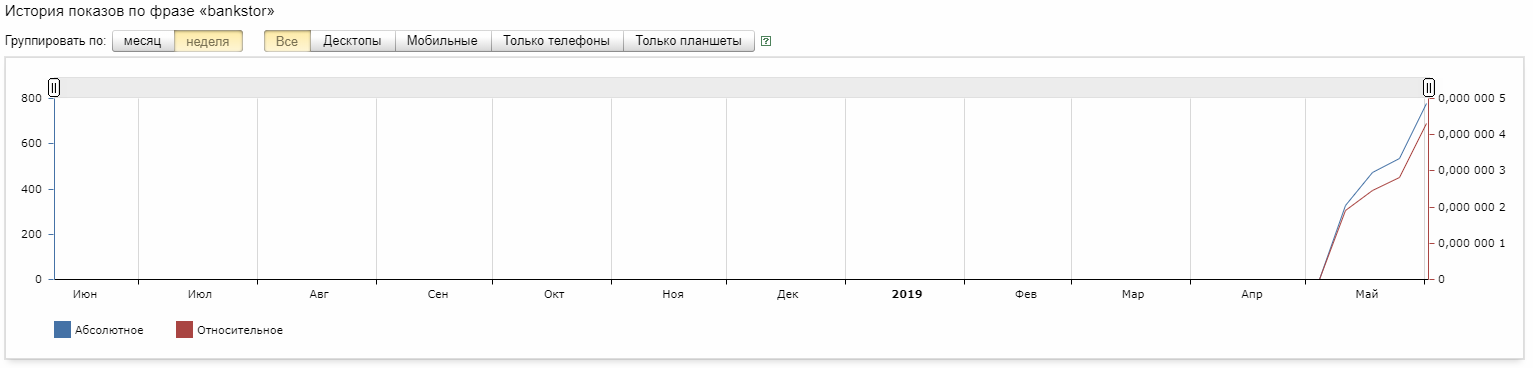
Task: Click the peak of the blue line
Action: point(1427,101)
